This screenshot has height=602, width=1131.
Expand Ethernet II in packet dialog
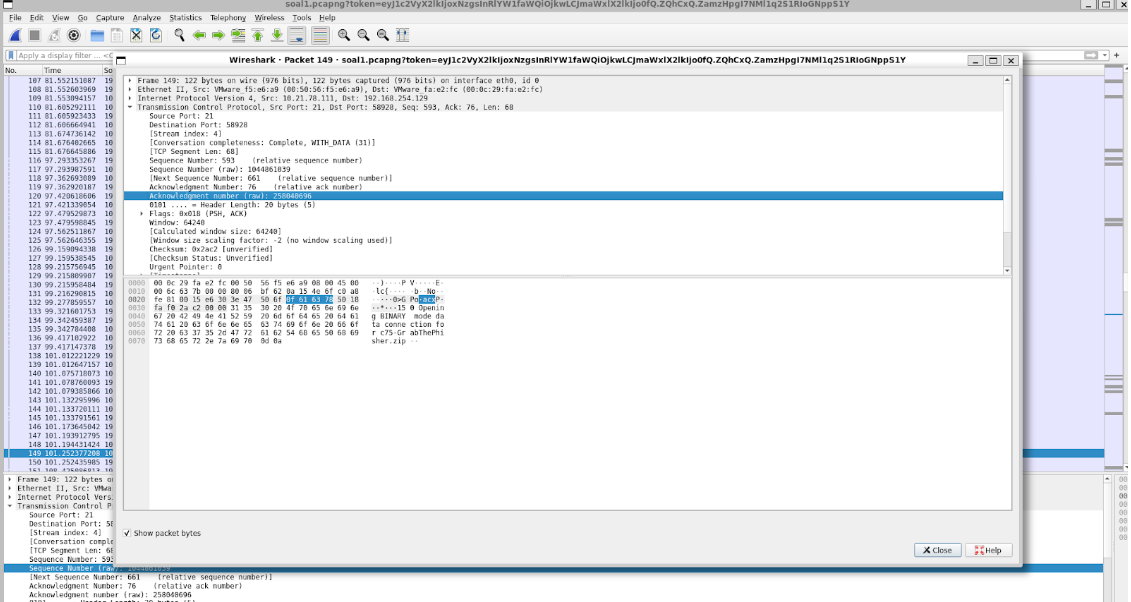(130, 89)
